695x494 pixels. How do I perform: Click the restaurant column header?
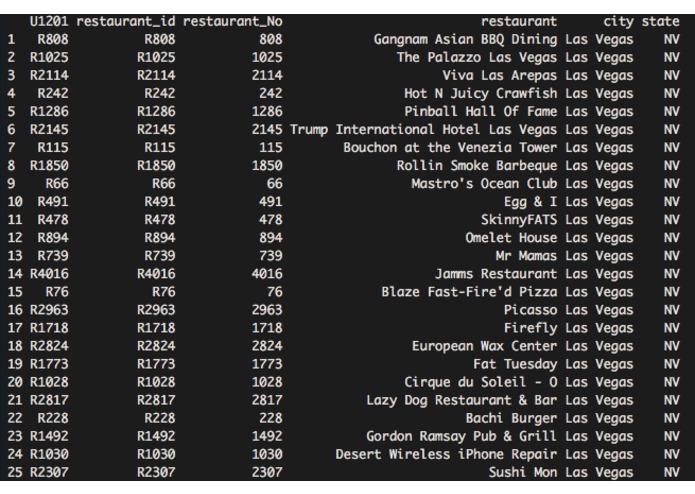click(x=519, y=22)
